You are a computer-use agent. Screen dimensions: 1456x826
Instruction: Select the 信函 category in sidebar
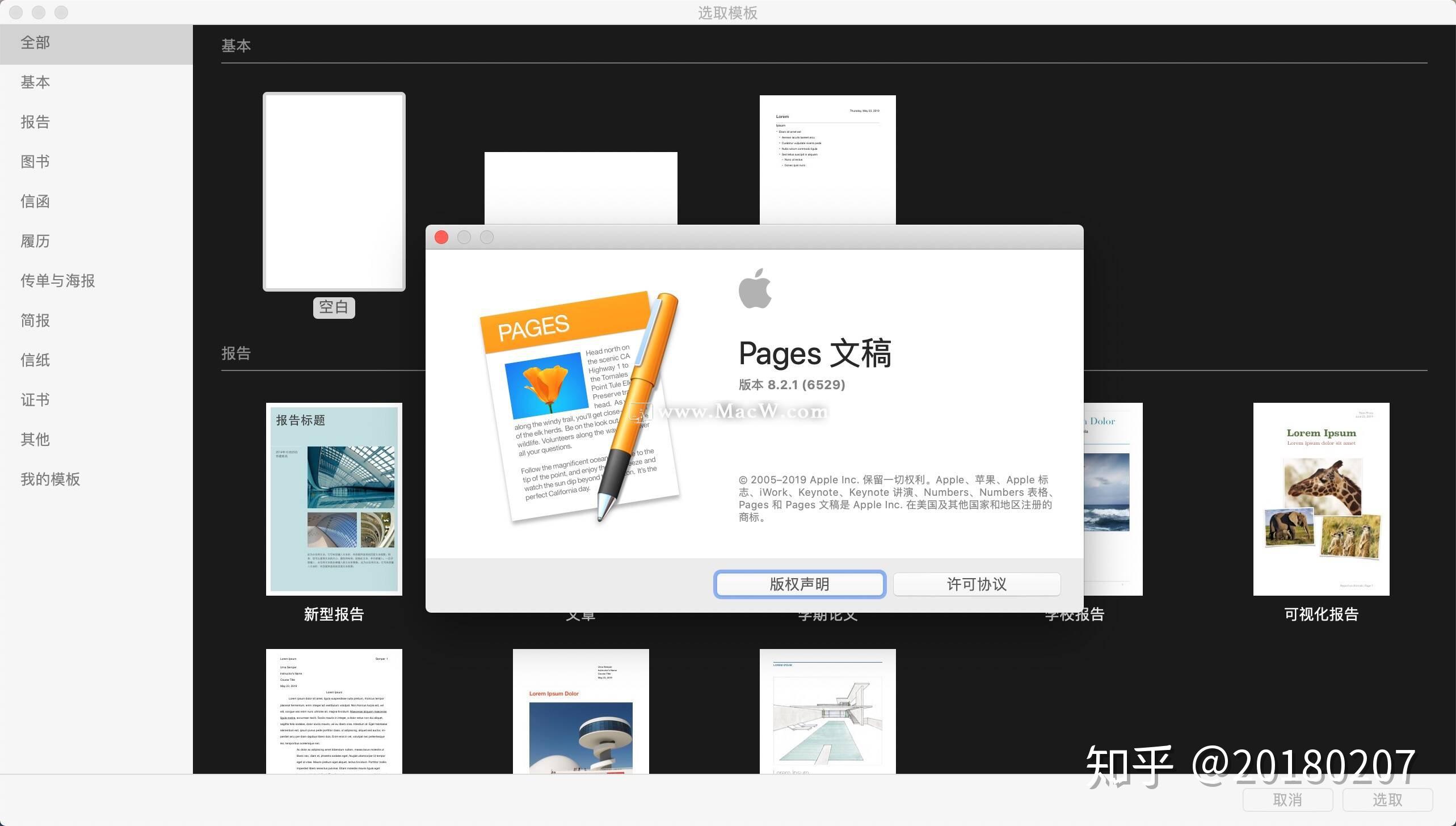(35, 201)
